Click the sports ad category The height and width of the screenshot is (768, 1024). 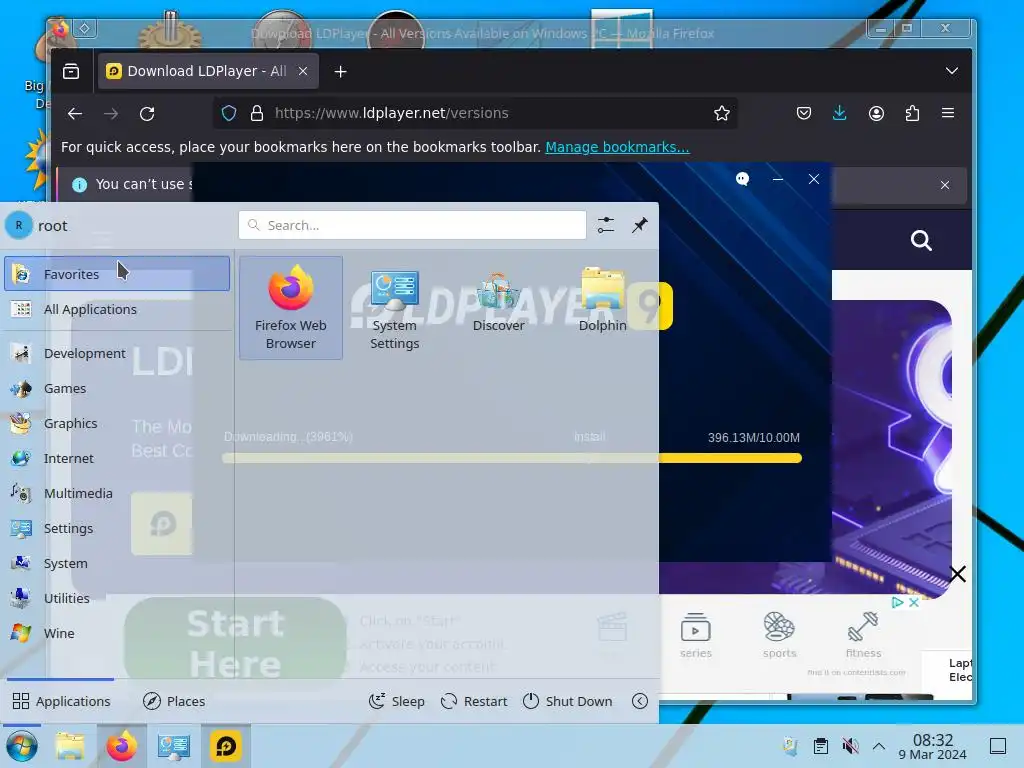tap(779, 635)
